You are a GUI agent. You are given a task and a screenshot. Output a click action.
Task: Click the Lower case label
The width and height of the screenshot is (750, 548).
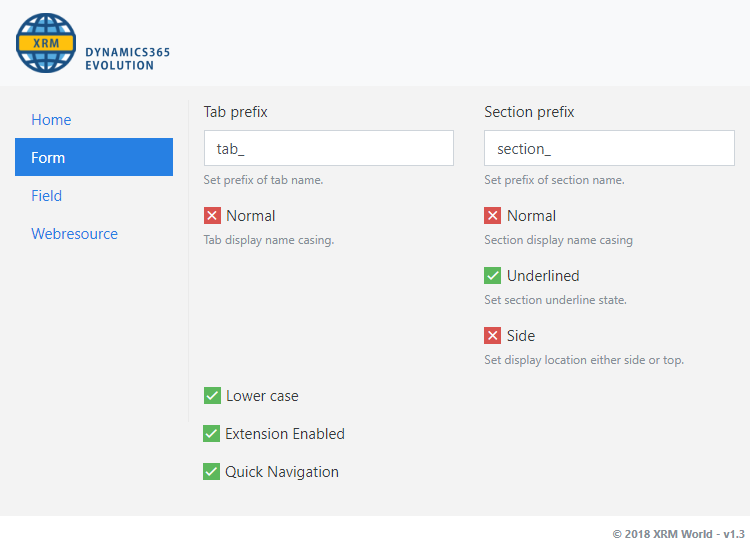pos(262,396)
